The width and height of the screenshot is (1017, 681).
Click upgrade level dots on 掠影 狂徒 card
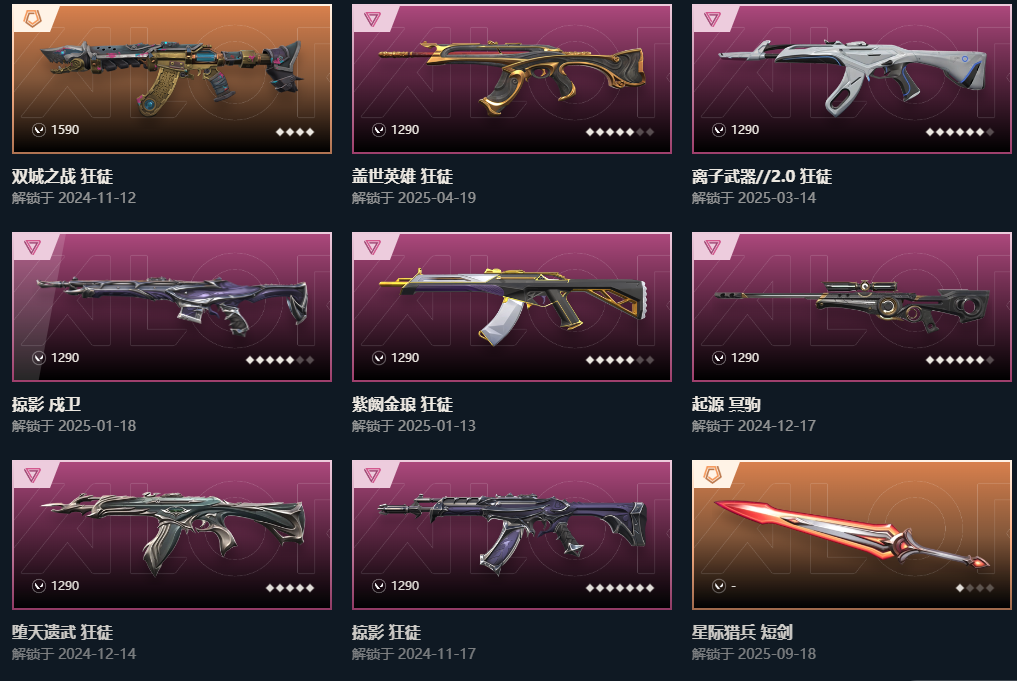[x=619, y=588]
